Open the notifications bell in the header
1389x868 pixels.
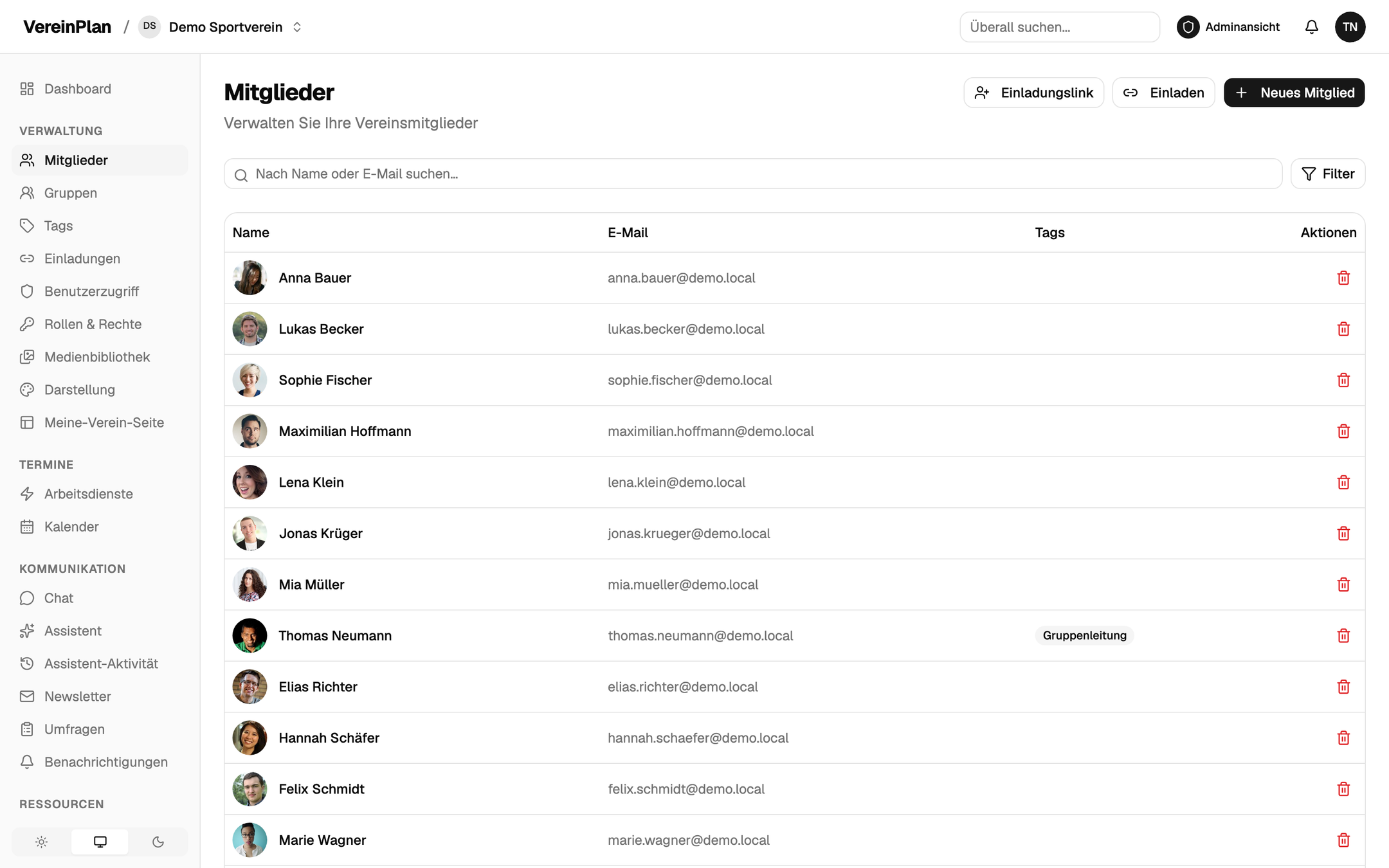(x=1312, y=27)
